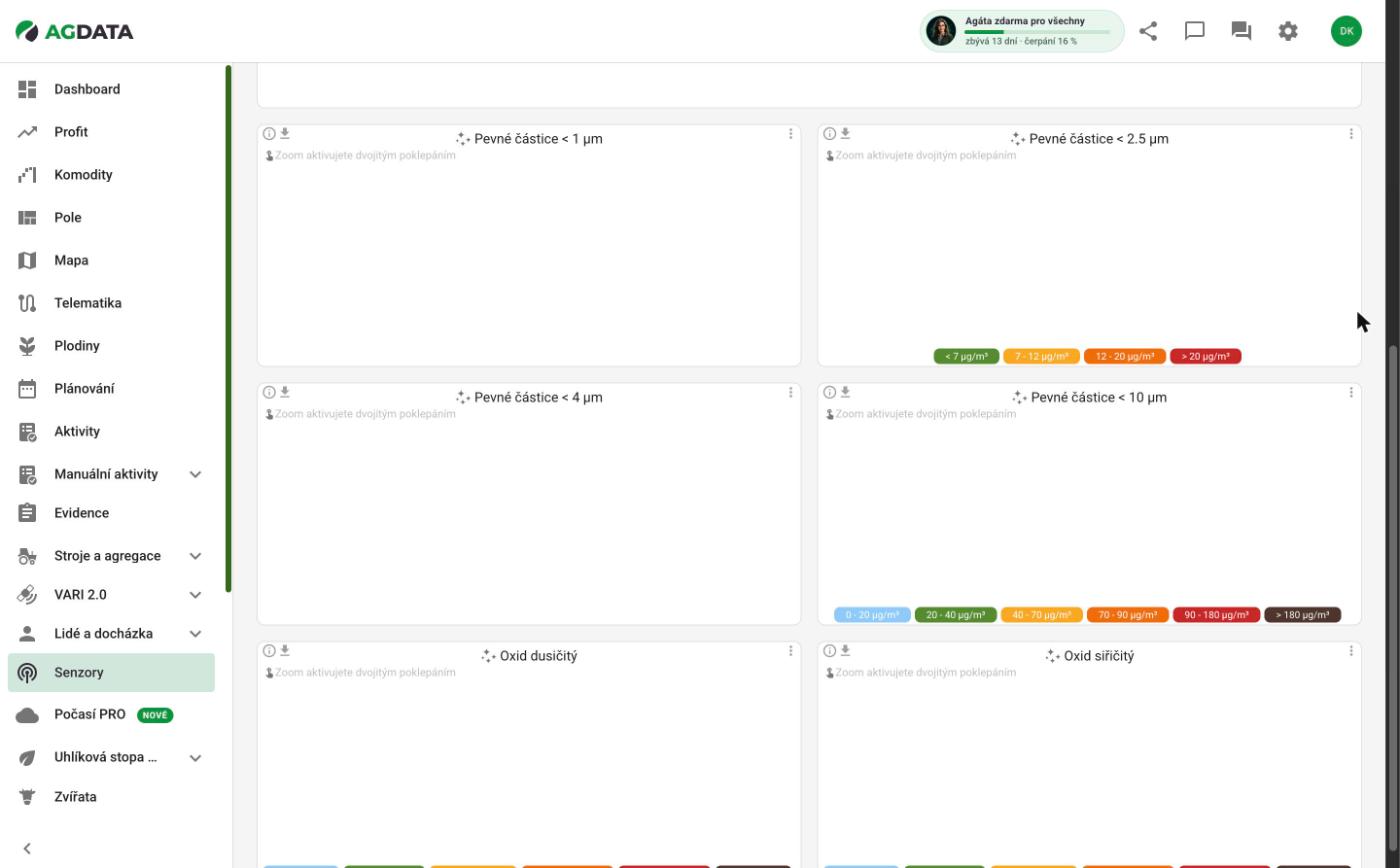Open the DK user avatar

click(1346, 31)
